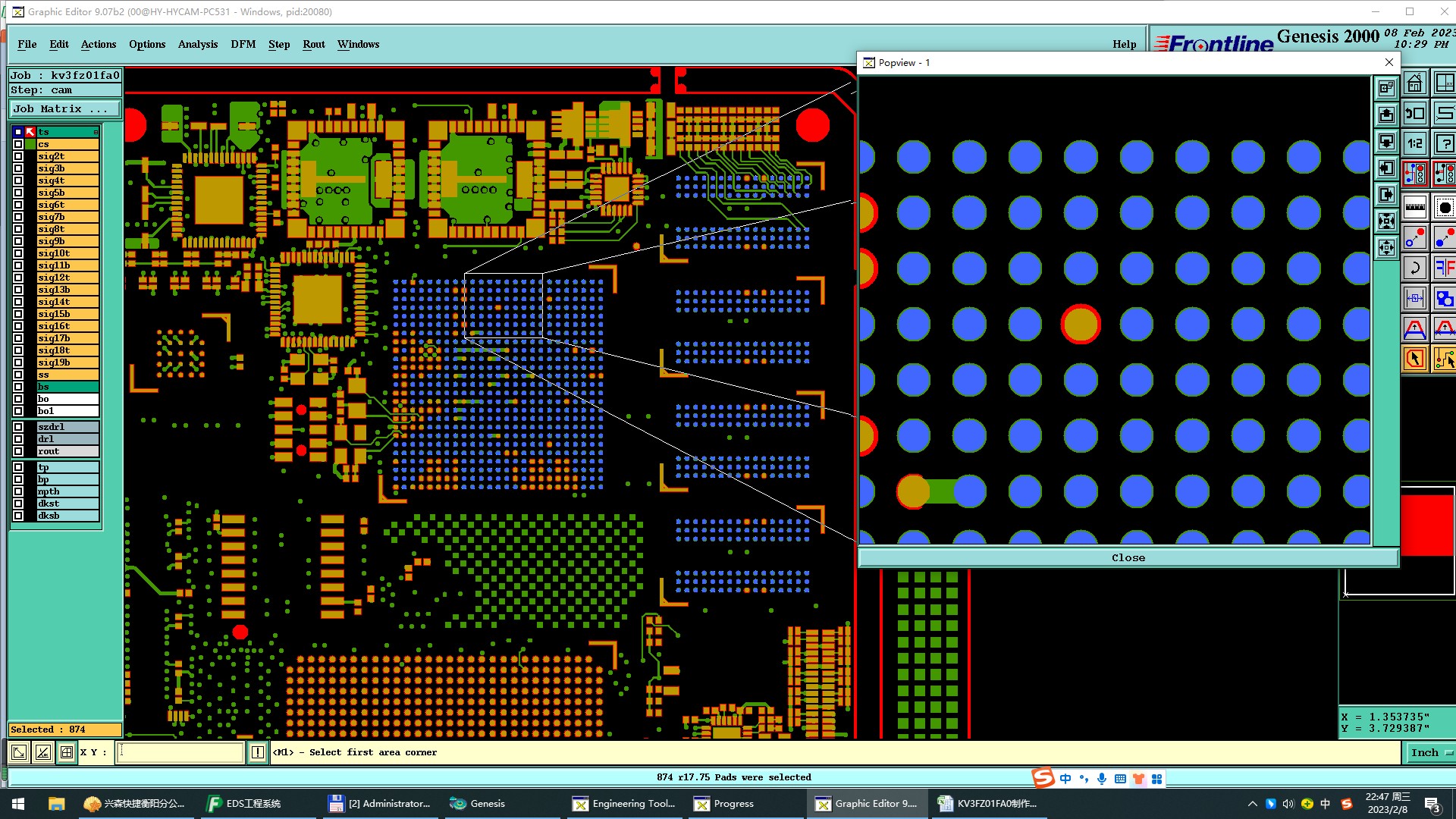This screenshot has width=1456, height=819.
Task: Open the Inch units dropdown
Action: 1430,752
